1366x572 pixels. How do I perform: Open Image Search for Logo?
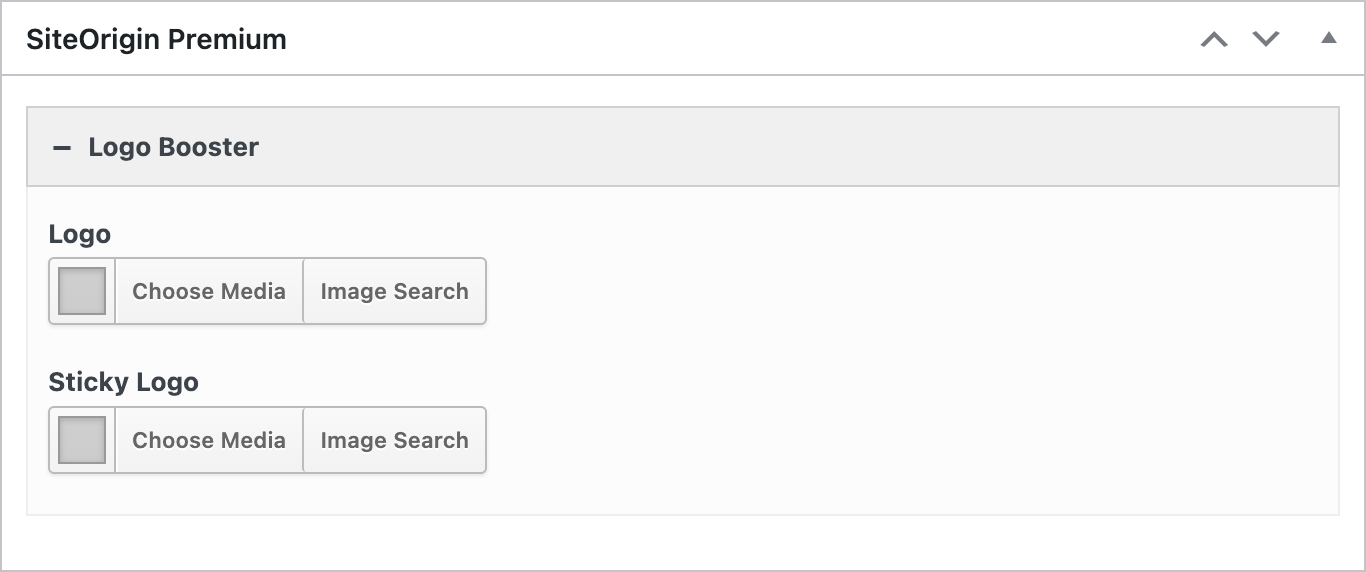tap(394, 291)
